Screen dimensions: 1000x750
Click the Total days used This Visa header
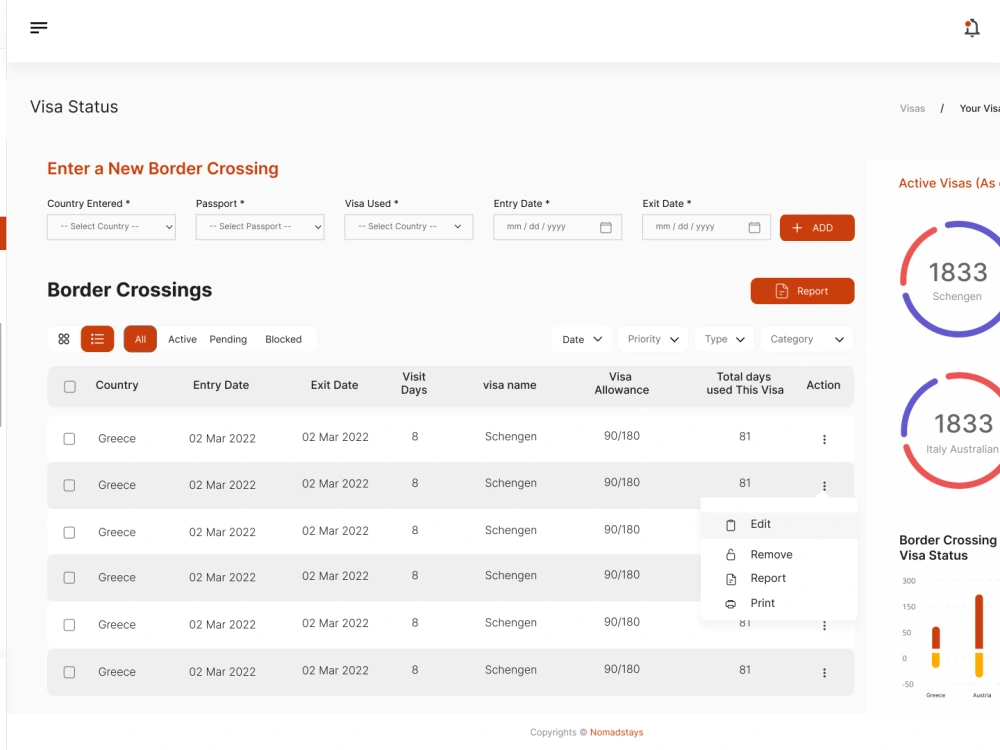744,383
